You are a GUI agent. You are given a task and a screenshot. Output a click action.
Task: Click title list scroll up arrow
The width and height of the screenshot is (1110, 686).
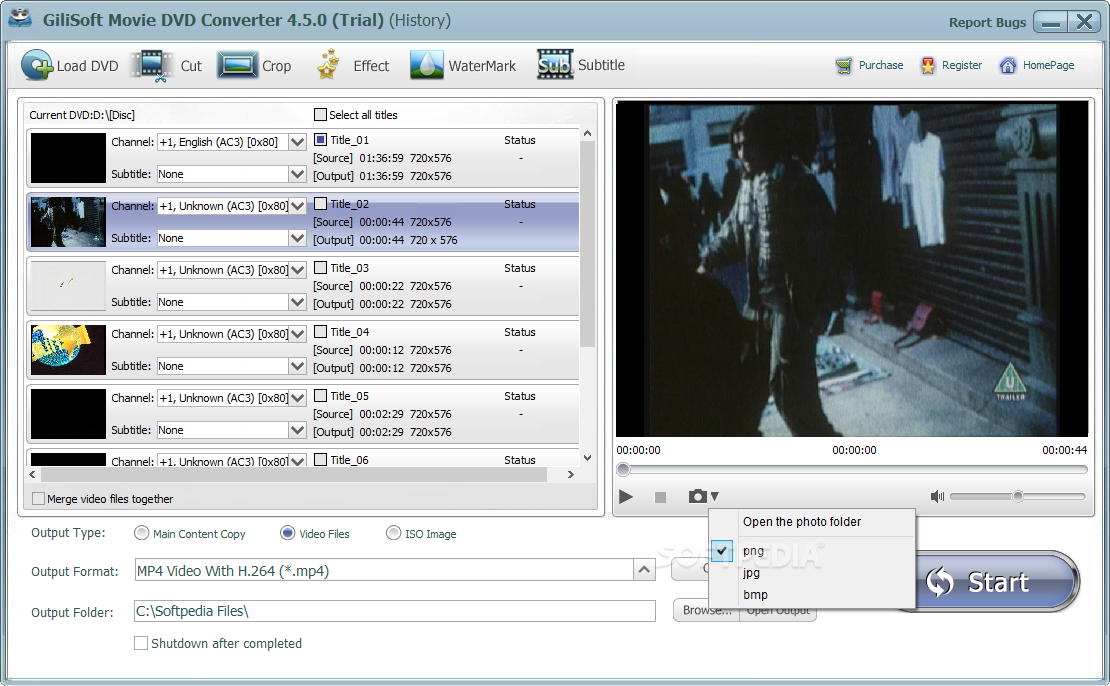point(587,133)
